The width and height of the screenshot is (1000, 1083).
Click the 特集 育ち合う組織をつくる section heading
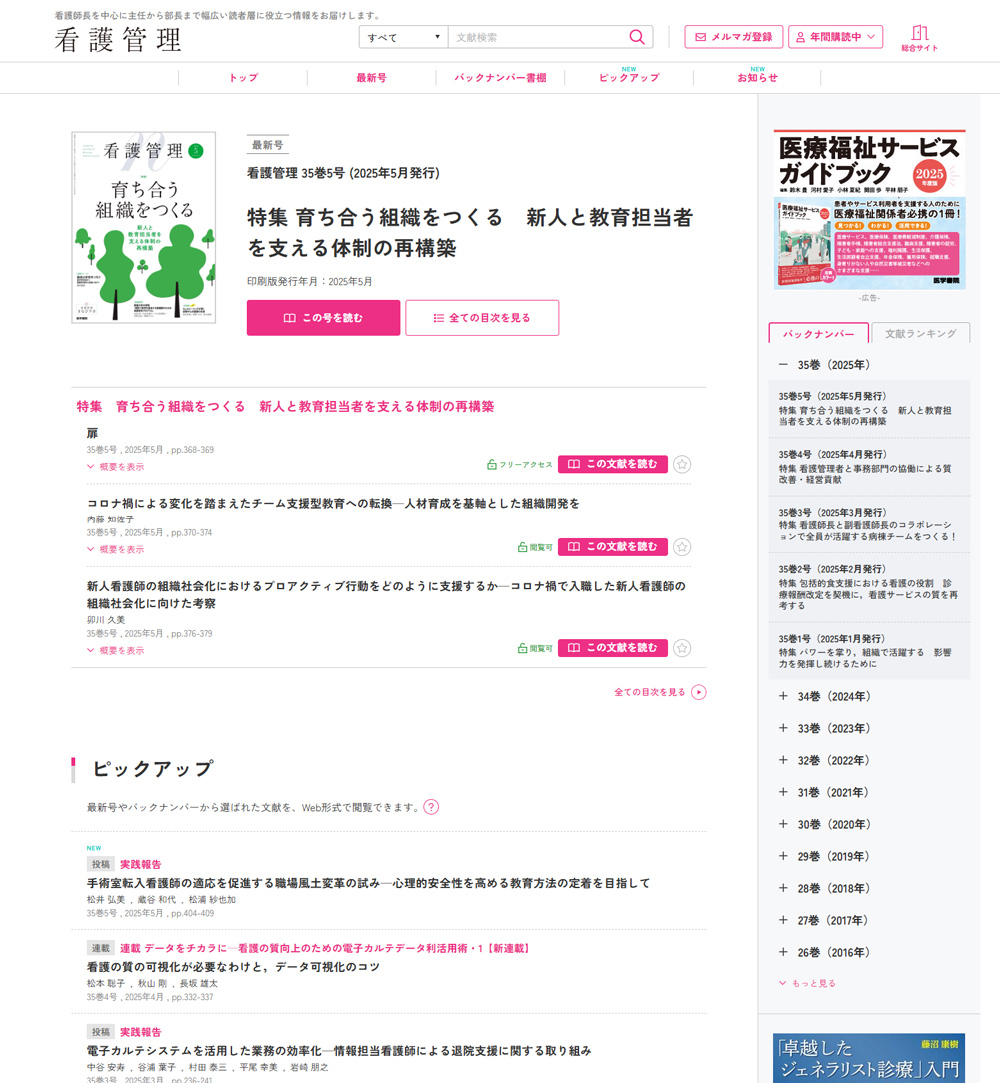point(285,407)
